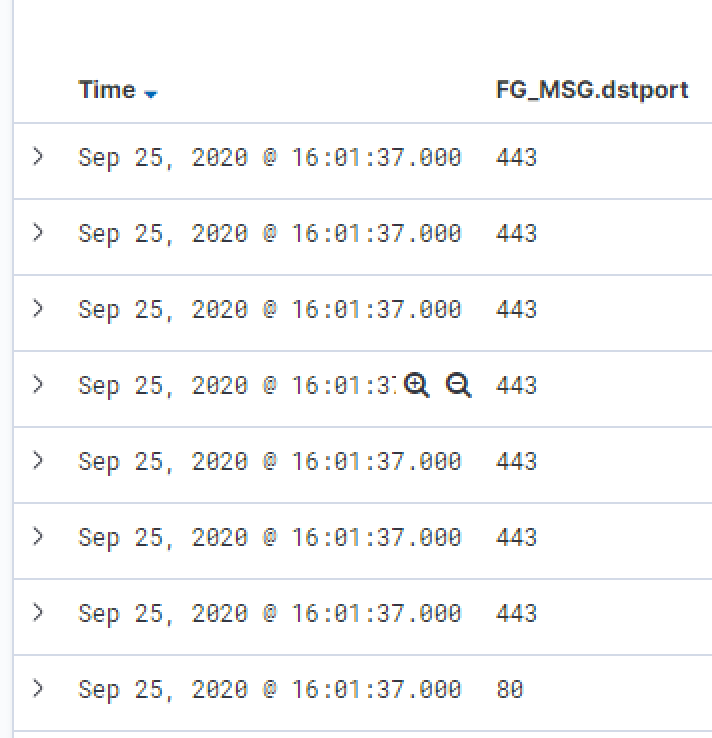The height and width of the screenshot is (738, 712).
Task: Expand the second log row details
Action: pos(38,232)
